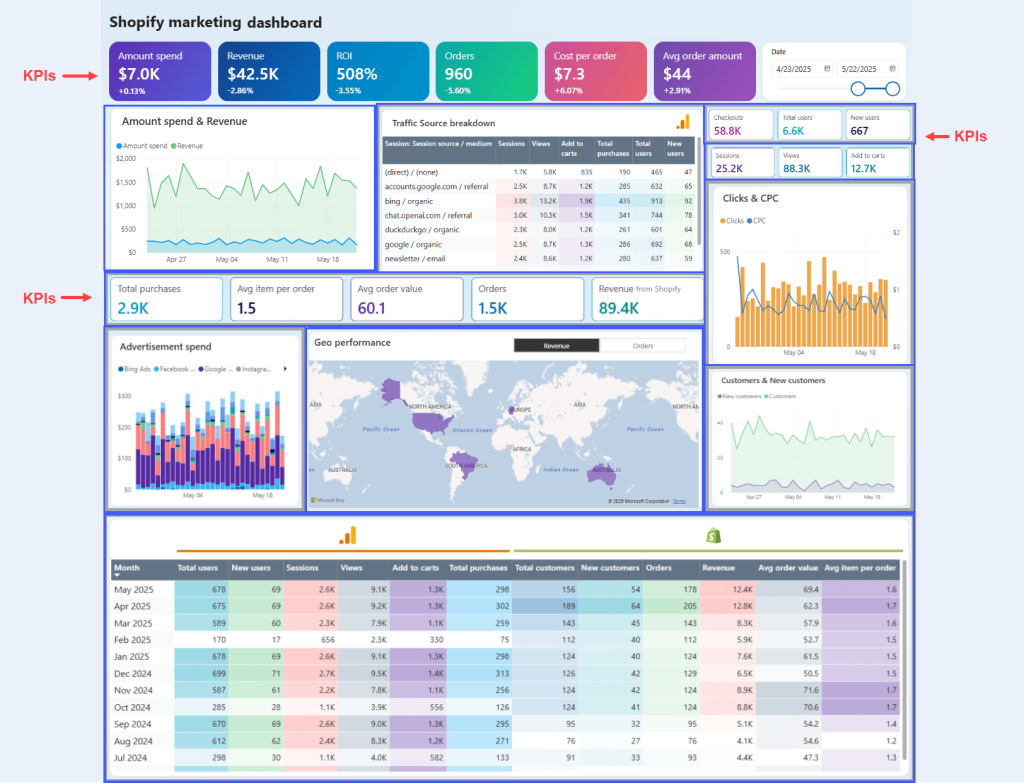Click the analytics bars icon in Traffic Source breakdown header
Viewport: 1024px width, 783px height.
pyautogui.click(x=684, y=121)
